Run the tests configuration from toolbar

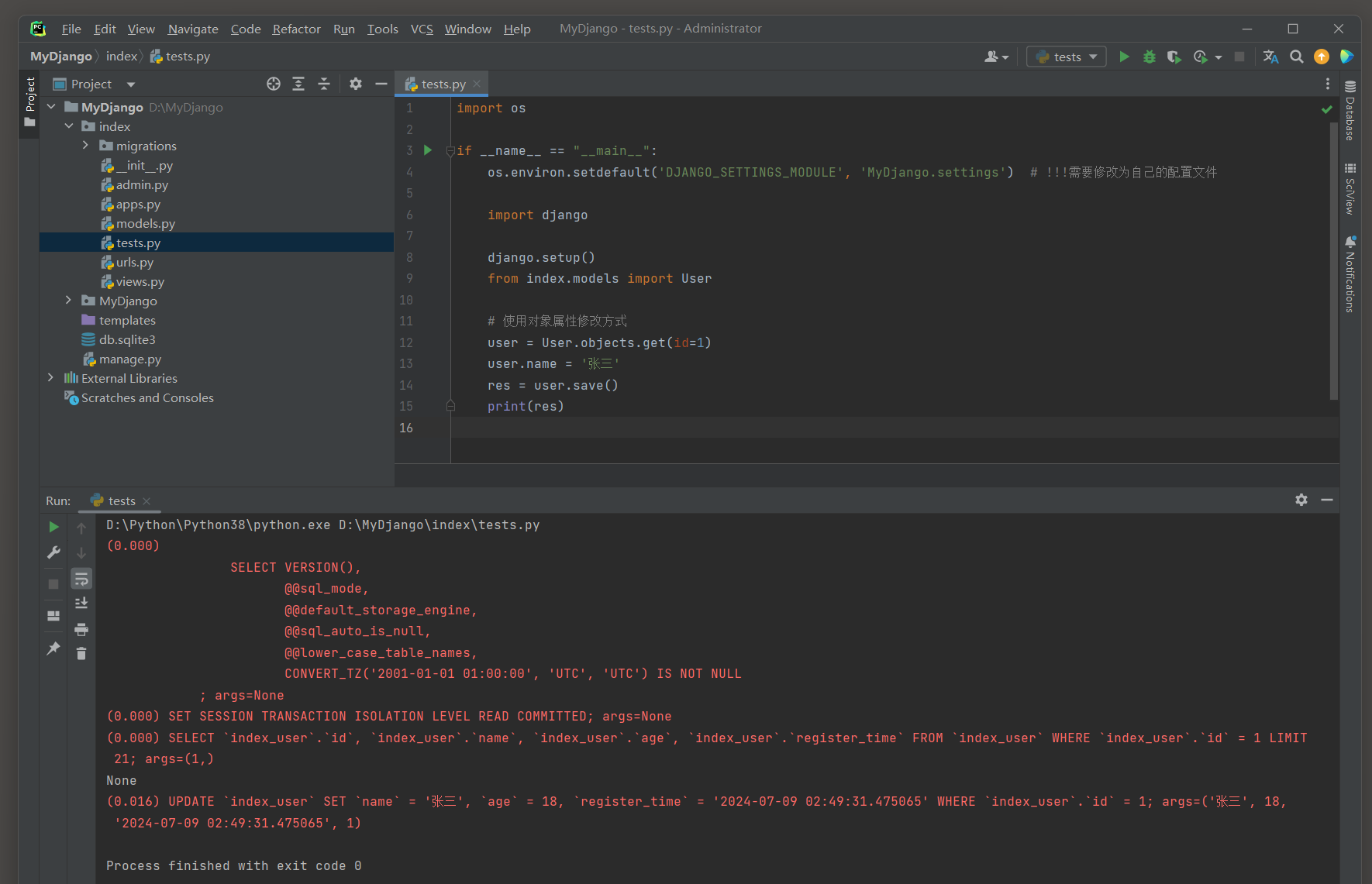coord(1124,57)
